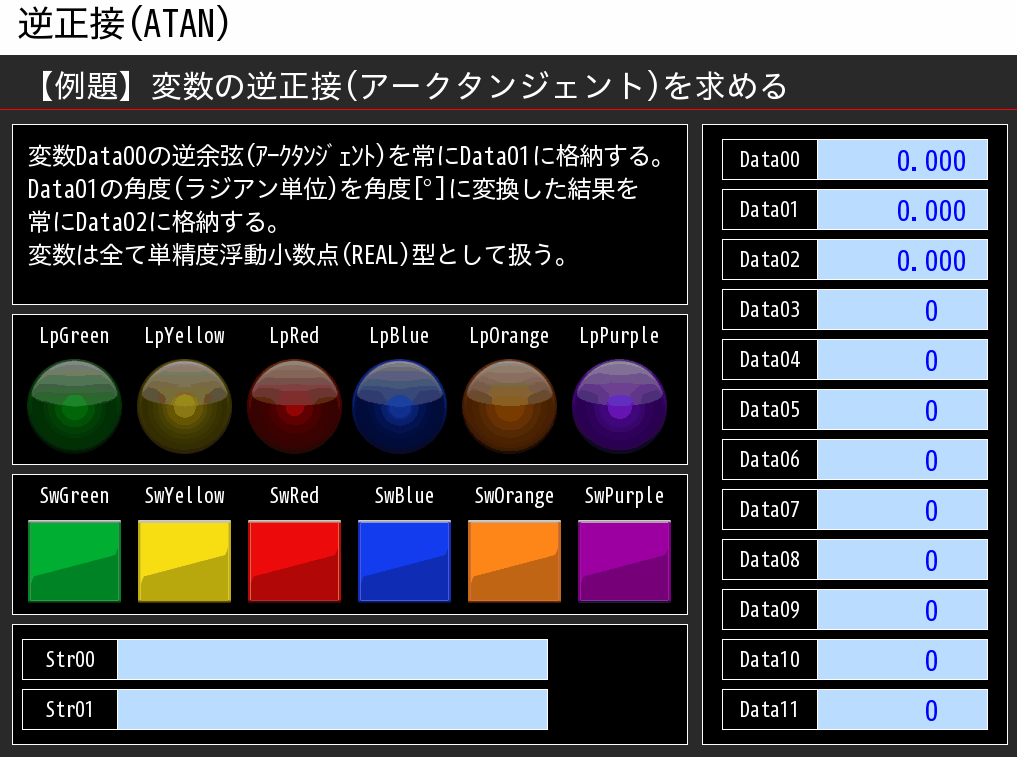
Task: Select the Data09 value field
Action: (902, 609)
